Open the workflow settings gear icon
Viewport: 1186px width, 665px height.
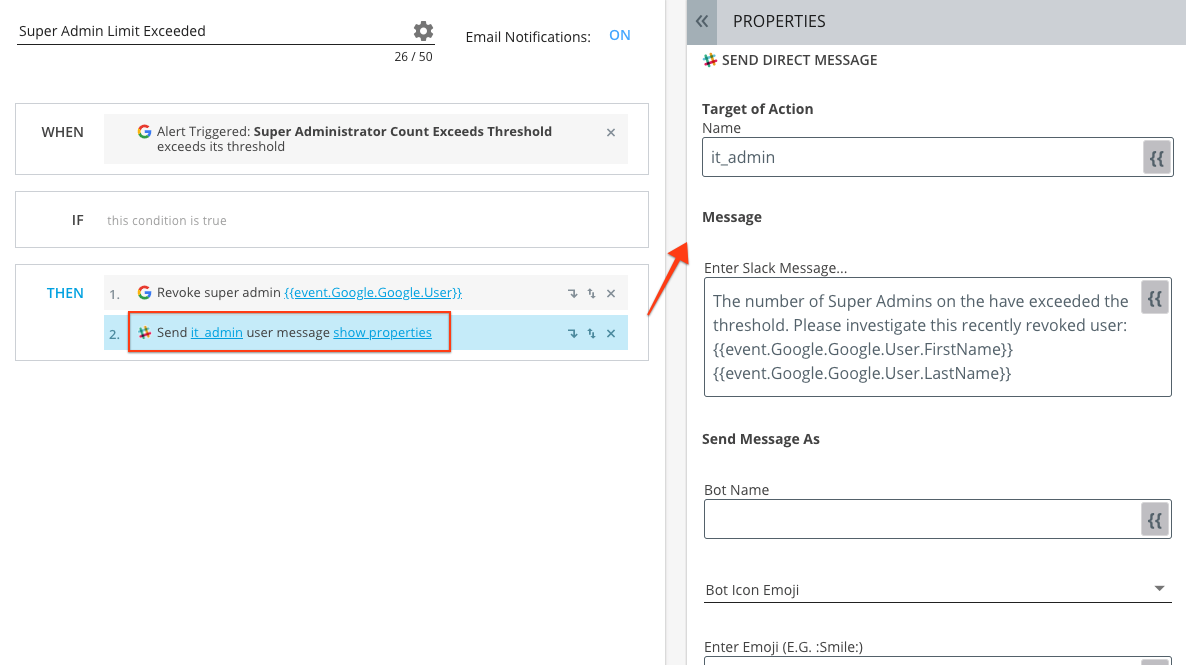click(421, 30)
